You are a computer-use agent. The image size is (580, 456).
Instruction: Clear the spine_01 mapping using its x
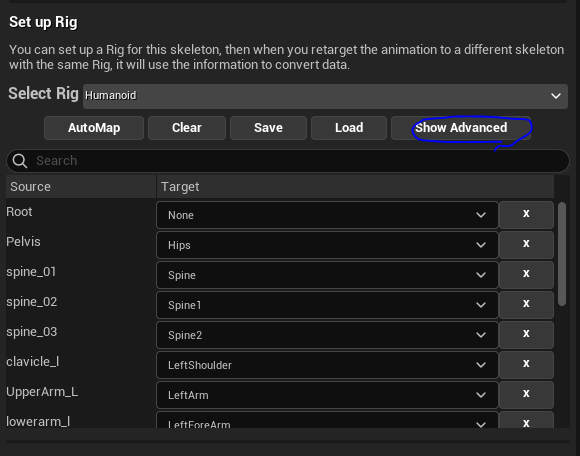point(526,274)
